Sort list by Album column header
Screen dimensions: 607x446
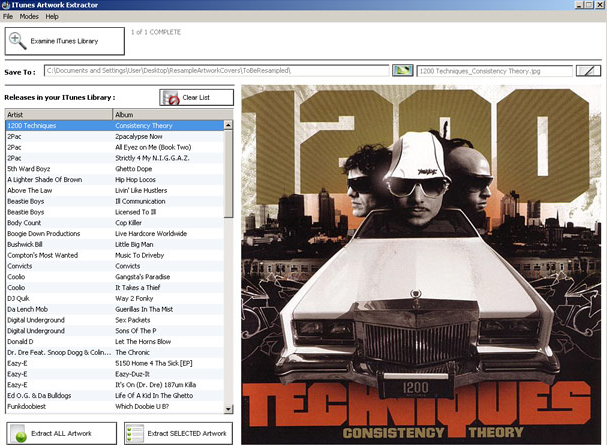[173, 115]
